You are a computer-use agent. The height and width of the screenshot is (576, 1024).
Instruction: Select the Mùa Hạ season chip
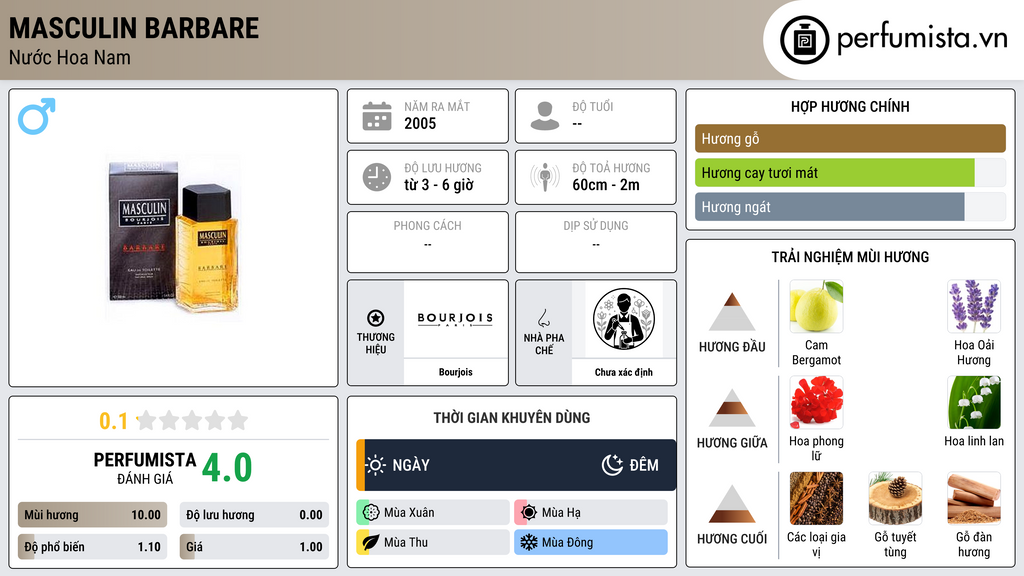tap(591, 513)
